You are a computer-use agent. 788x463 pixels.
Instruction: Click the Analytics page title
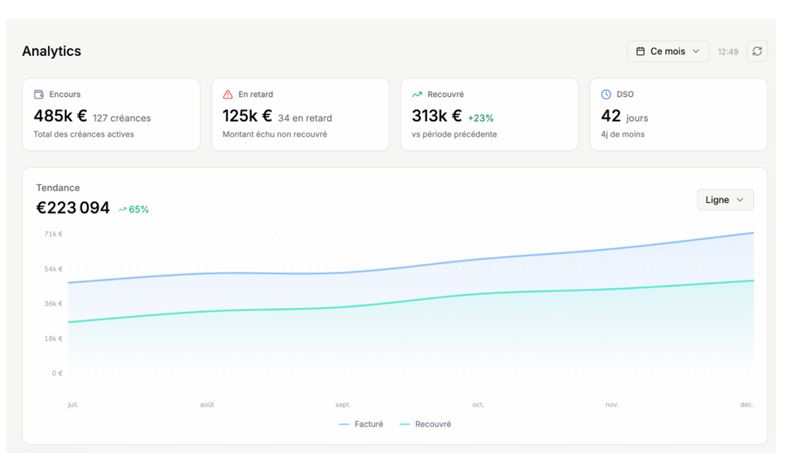click(51, 51)
